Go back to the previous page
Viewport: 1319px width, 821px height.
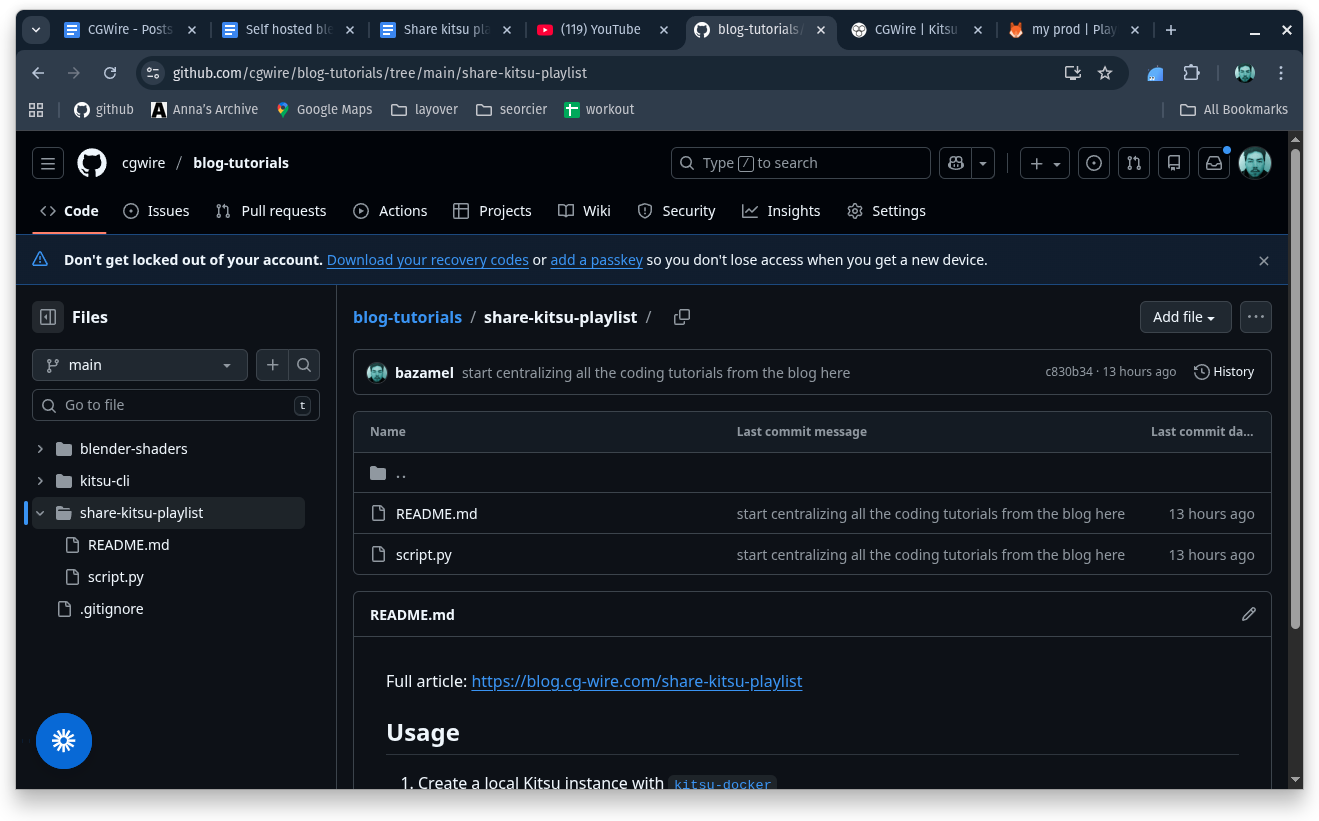(x=38, y=73)
